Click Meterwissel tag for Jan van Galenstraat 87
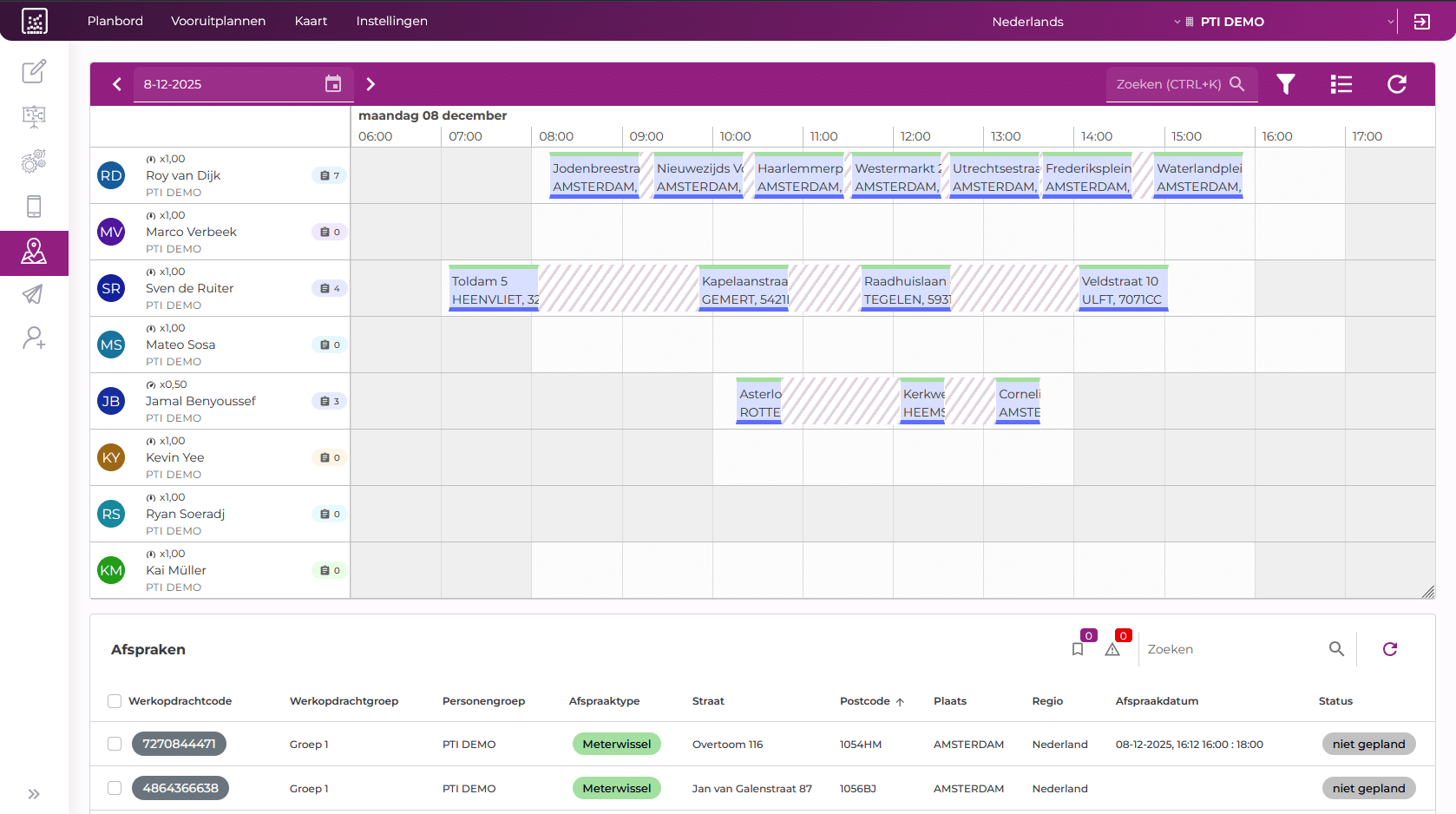1456x814 pixels. pos(617,788)
